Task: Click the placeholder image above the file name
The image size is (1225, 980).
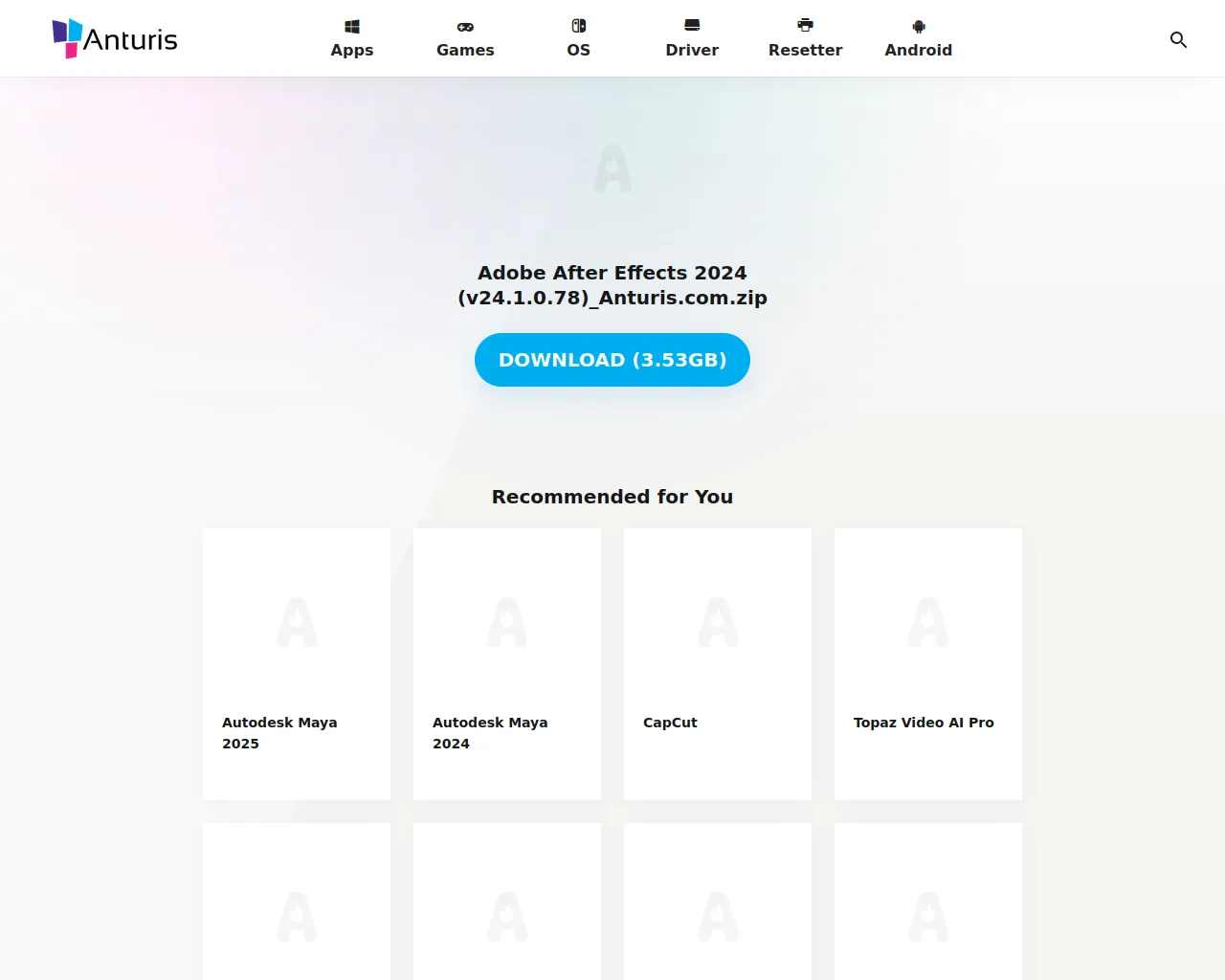Action: (612, 168)
